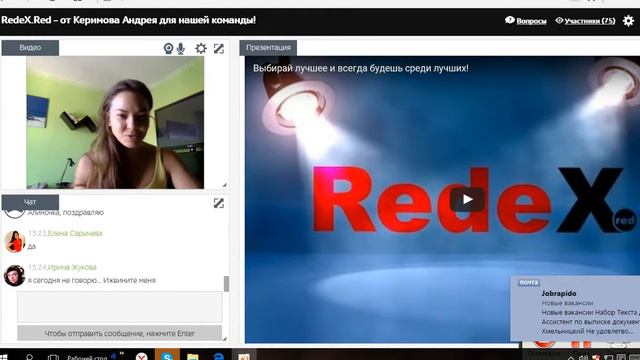Click the 'почта' label on notification popup
The image size is (640, 360).
(529, 282)
